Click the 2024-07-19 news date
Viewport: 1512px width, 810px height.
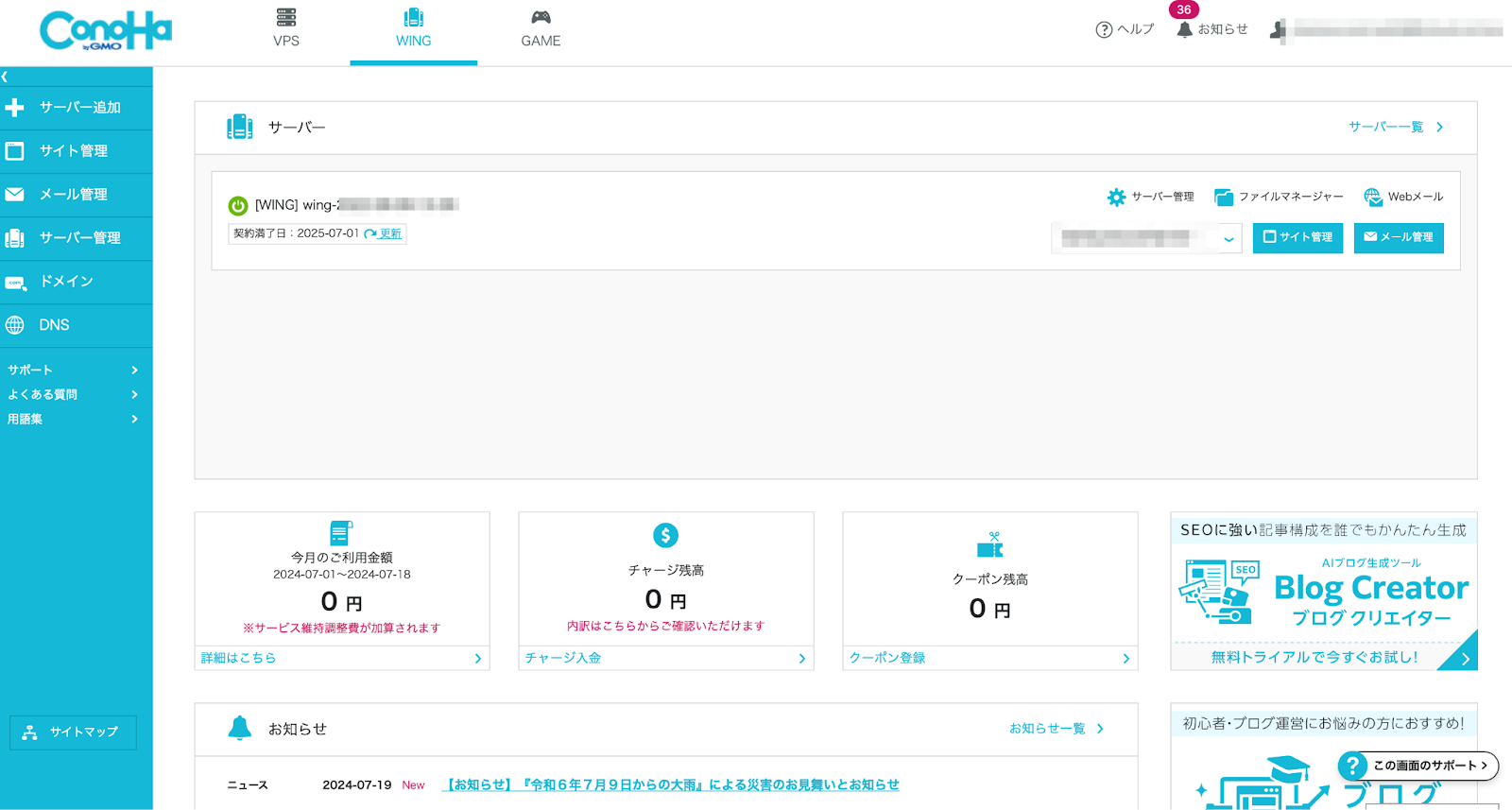(356, 785)
